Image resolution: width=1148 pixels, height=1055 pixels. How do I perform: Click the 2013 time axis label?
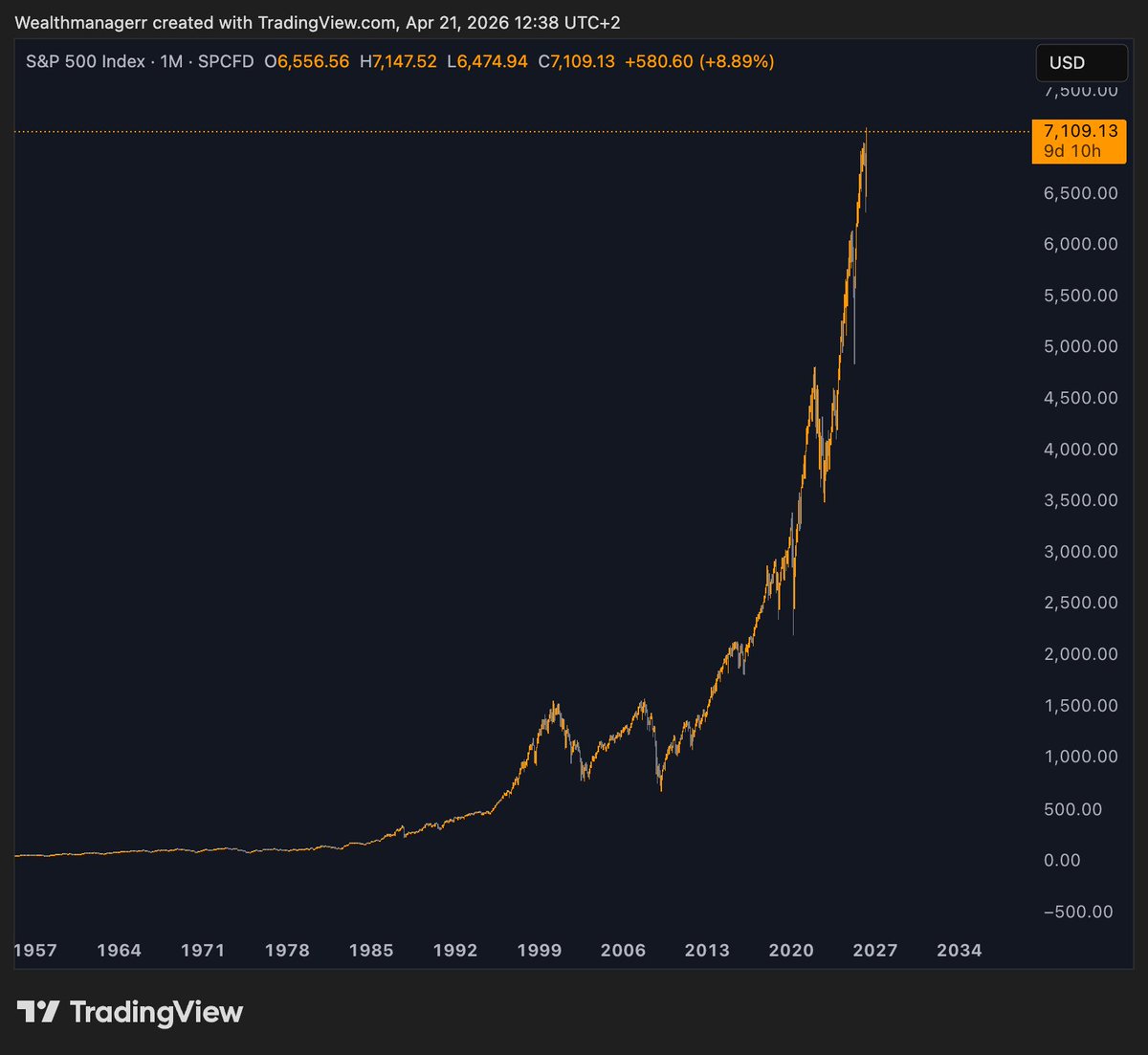point(707,950)
